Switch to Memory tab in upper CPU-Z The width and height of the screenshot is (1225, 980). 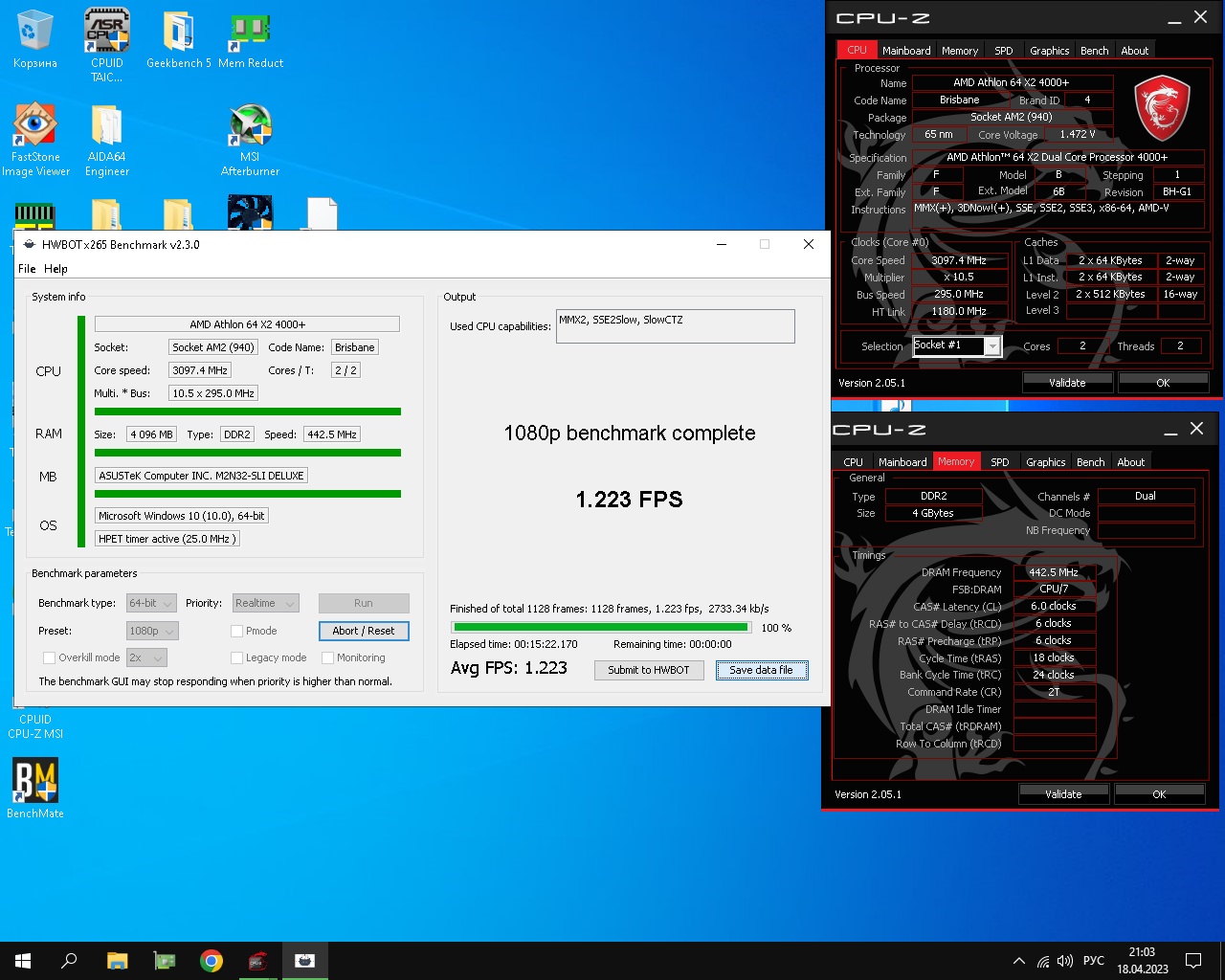click(960, 51)
